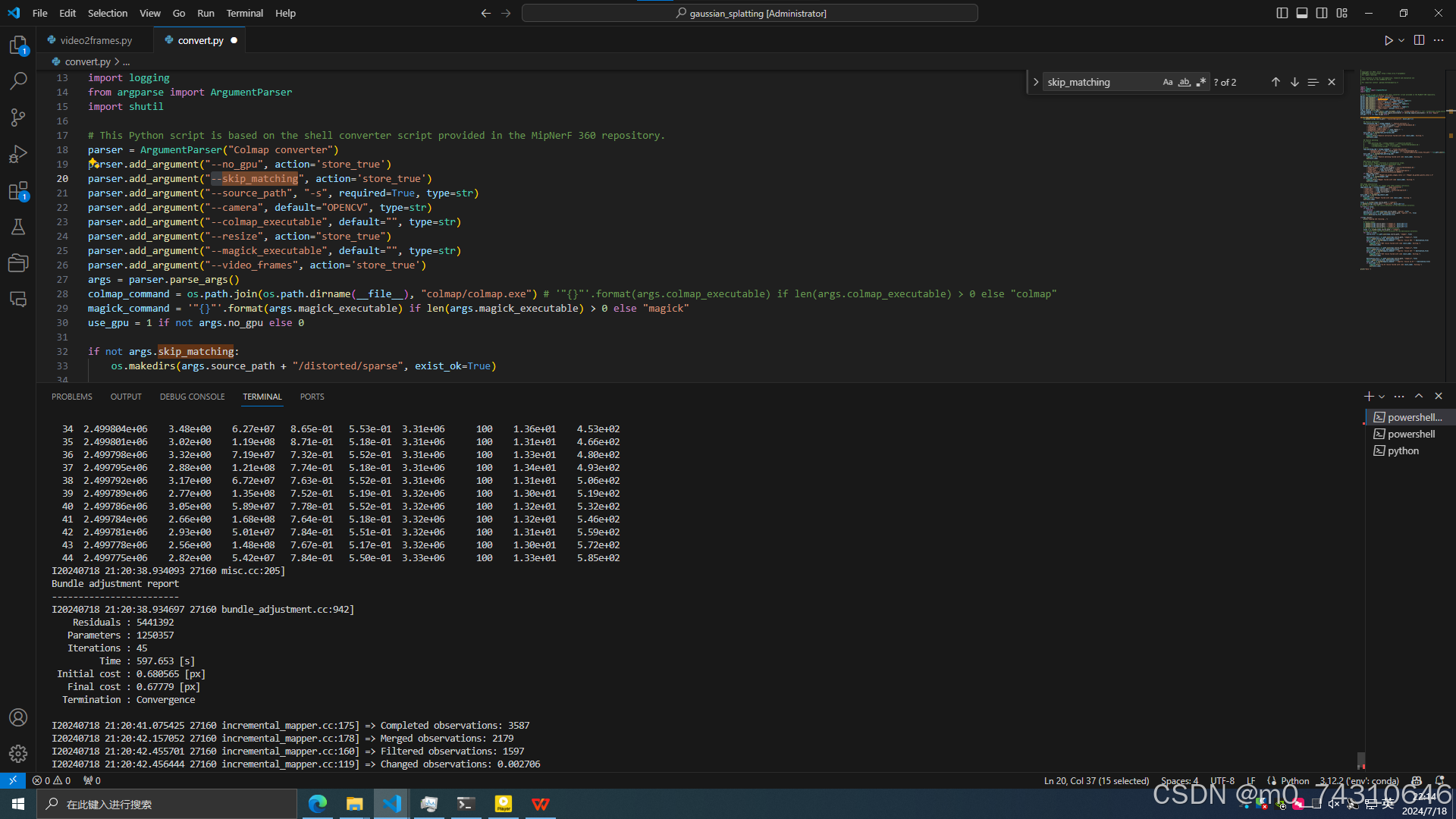1456x819 pixels.
Task: Open Source Control view
Action: [x=18, y=117]
